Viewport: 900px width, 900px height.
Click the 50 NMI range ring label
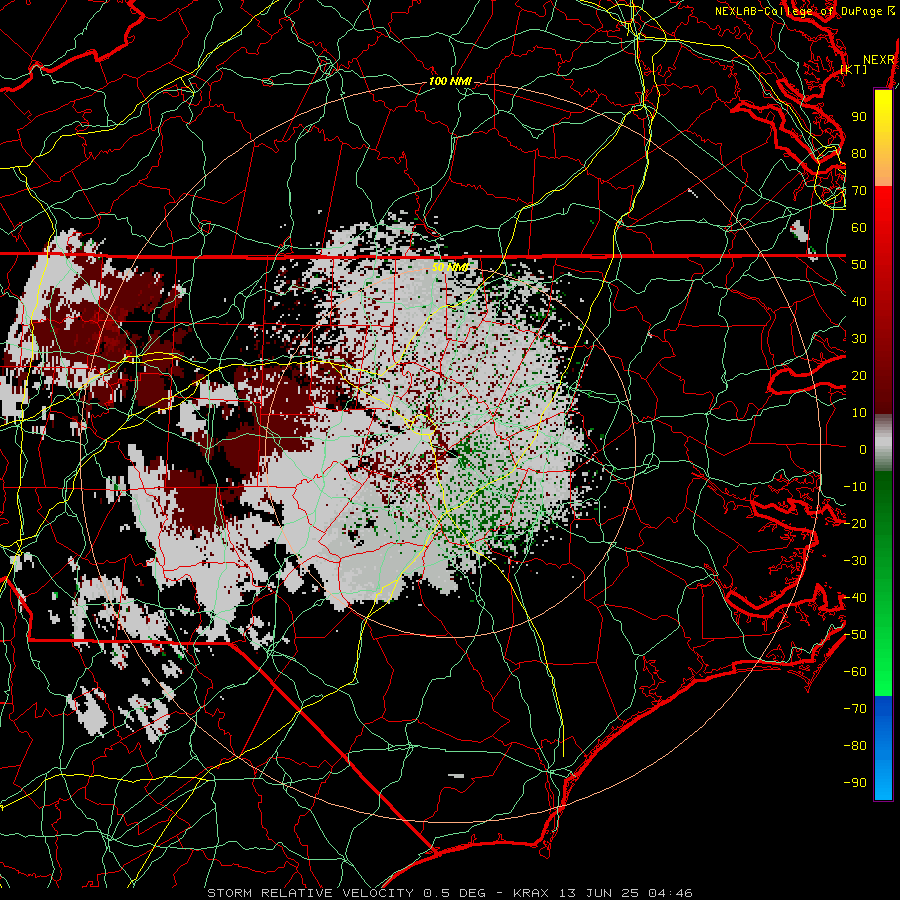point(450,267)
